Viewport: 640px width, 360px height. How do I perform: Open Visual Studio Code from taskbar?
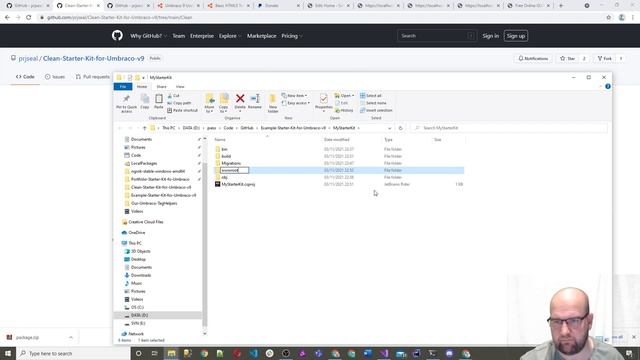pyautogui.click(x=253, y=353)
